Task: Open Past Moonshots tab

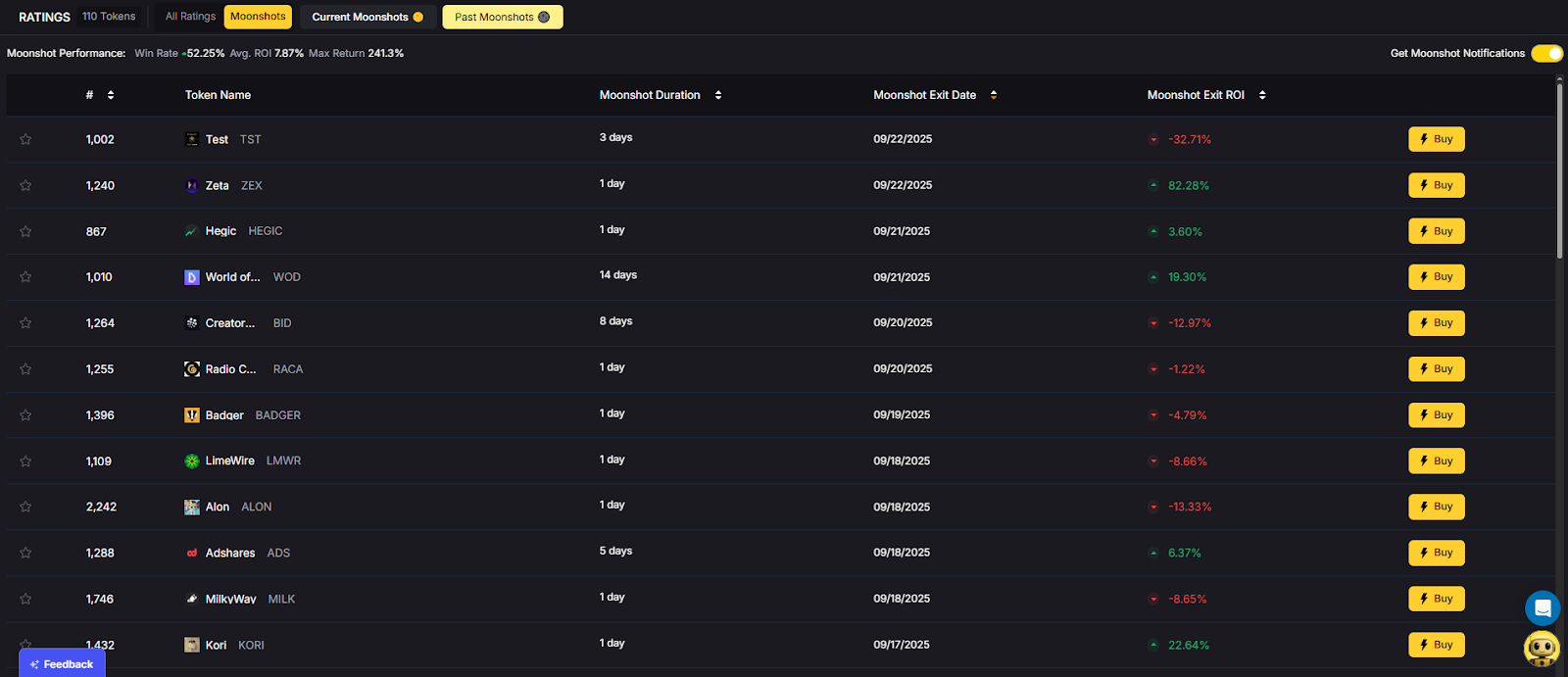Action: [503, 17]
